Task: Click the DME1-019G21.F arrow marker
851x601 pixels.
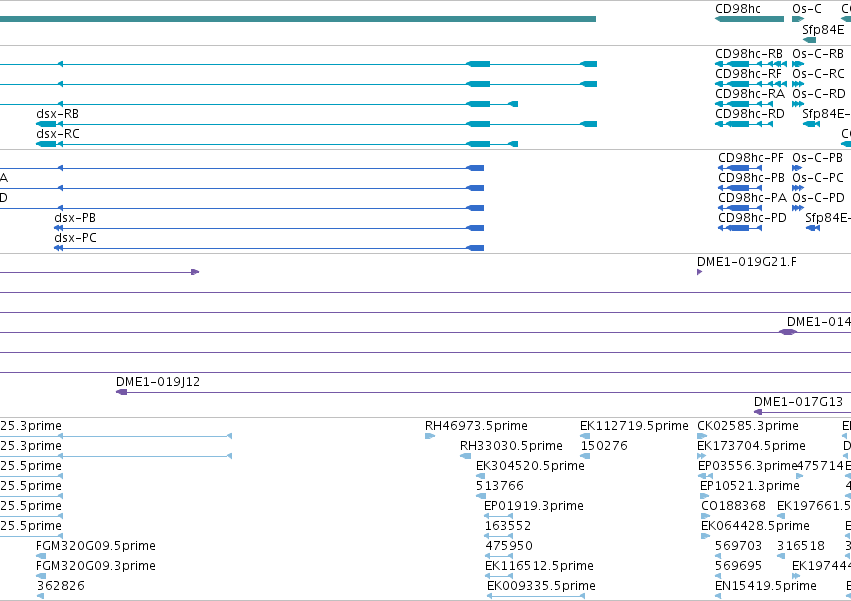Action: coord(700,272)
